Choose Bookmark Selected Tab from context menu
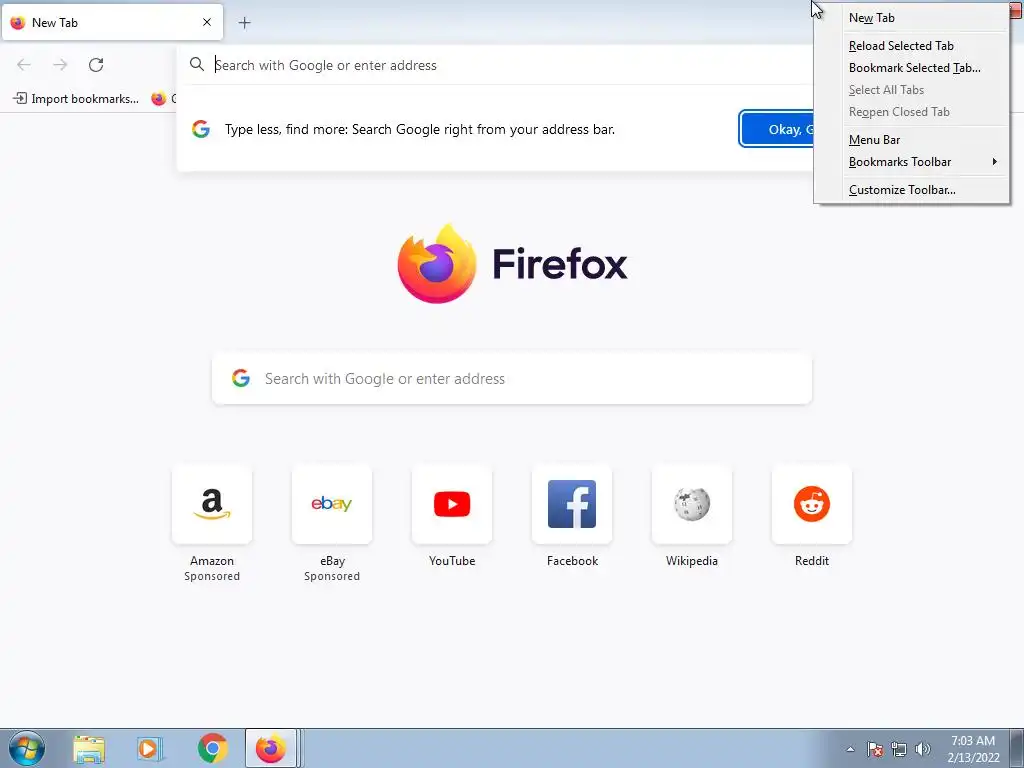The width and height of the screenshot is (1024, 768). (x=912, y=68)
